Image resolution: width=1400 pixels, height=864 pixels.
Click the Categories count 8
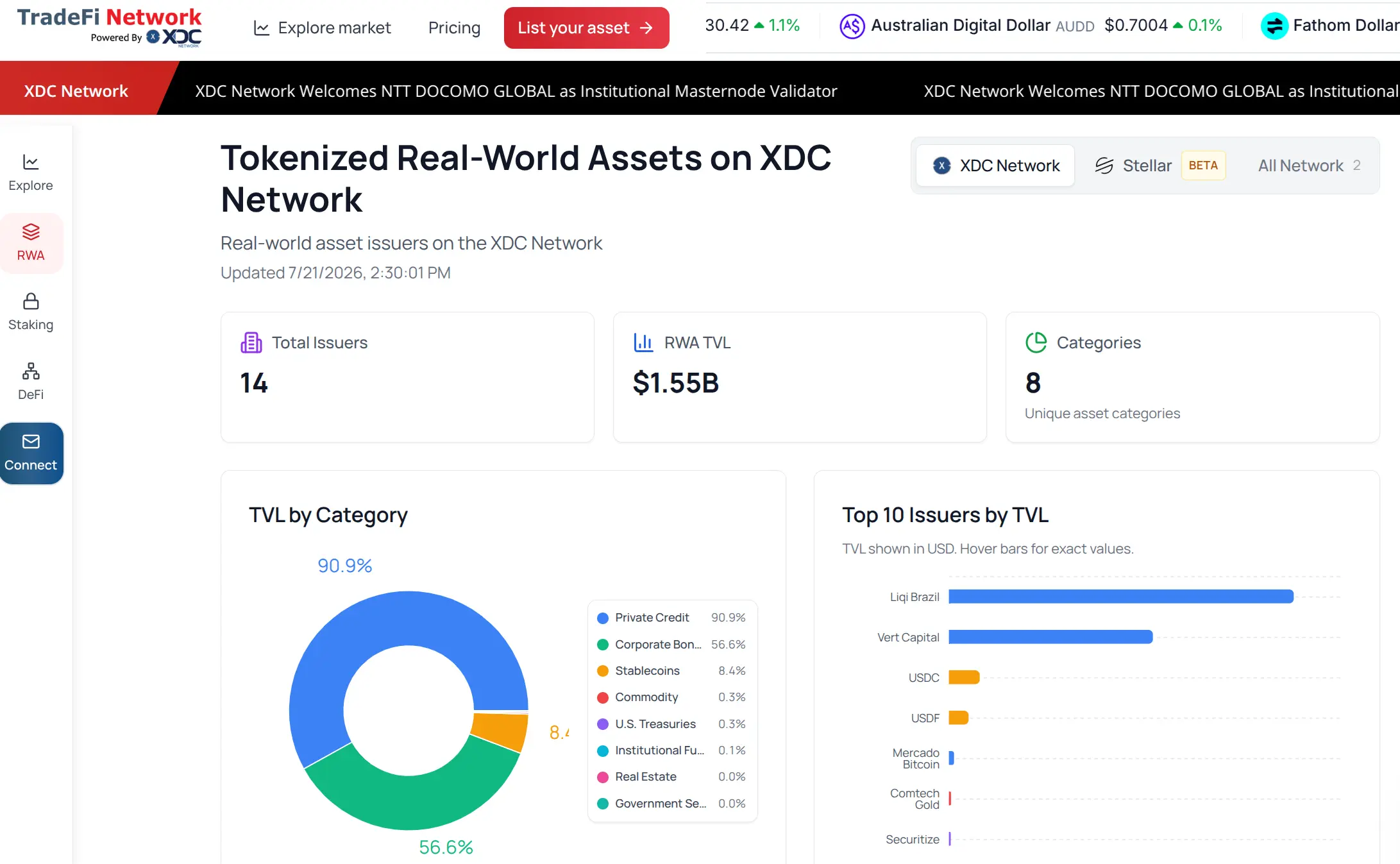click(1033, 383)
